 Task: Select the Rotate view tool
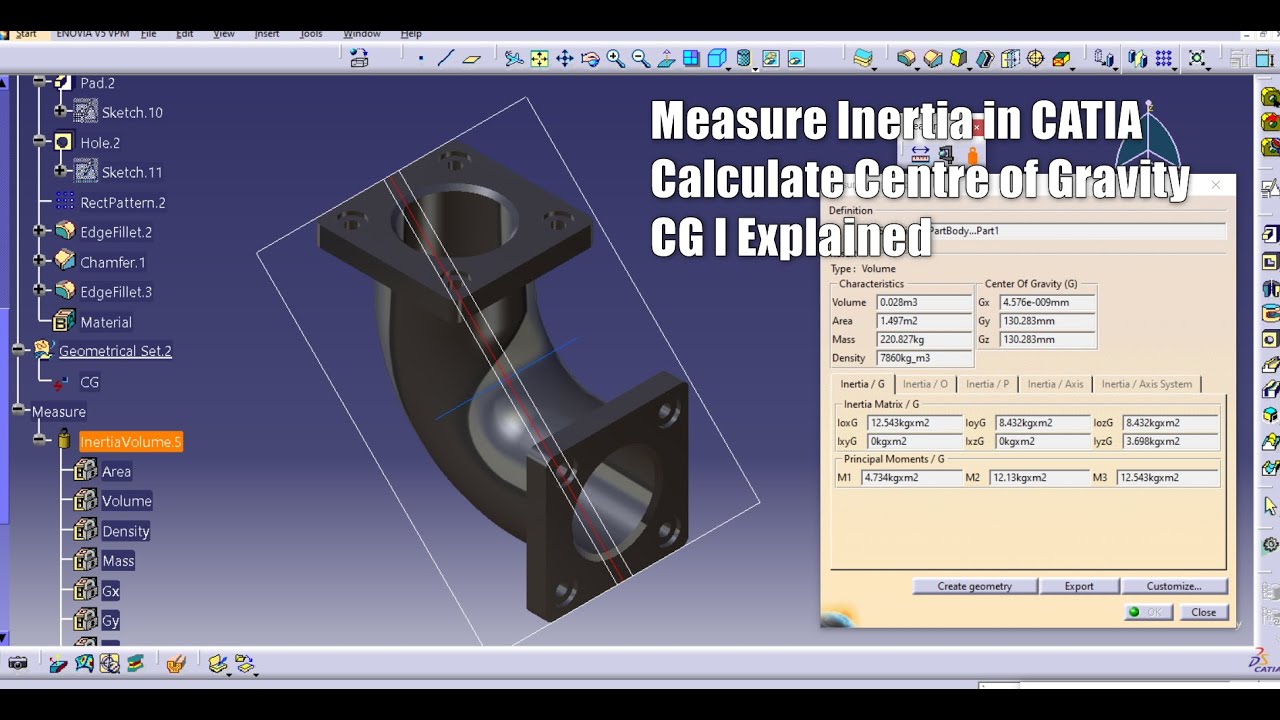click(590, 59)
